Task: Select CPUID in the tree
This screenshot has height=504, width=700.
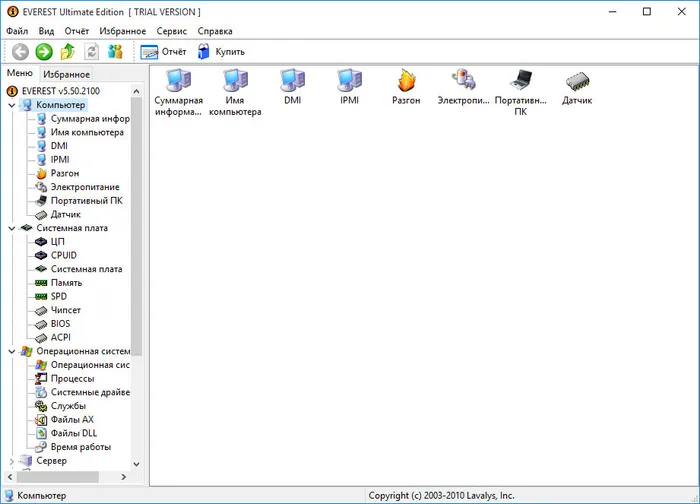Action: tap(63, 255)
